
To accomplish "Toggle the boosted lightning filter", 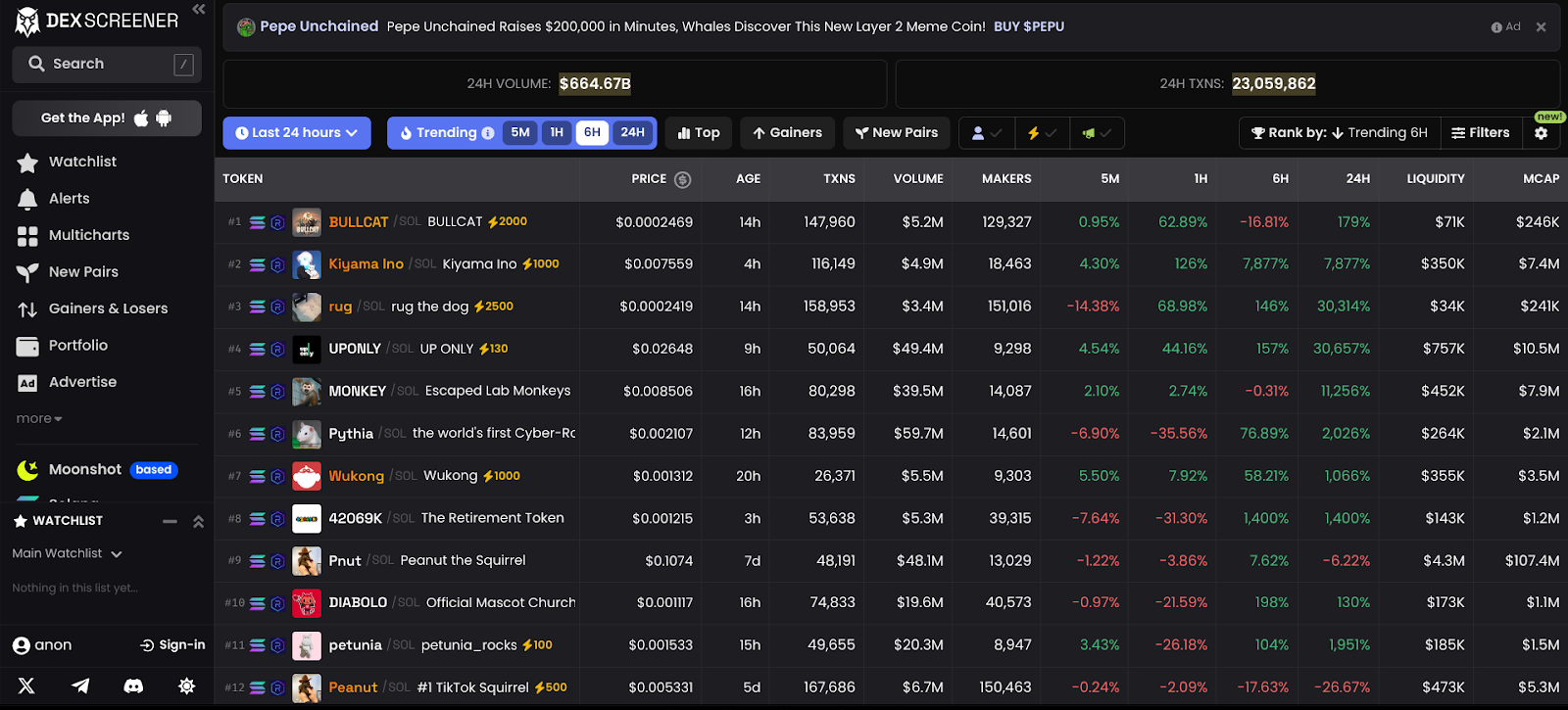I will pyautogui.click(x=1042, y=133).
